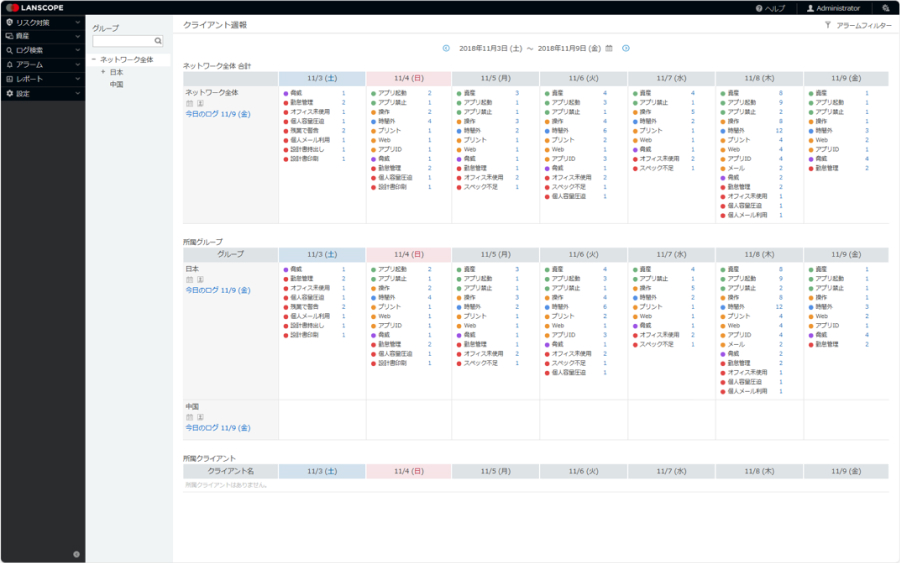Click second small icon under ネットワーク全体 row label

tap(200, 103)
